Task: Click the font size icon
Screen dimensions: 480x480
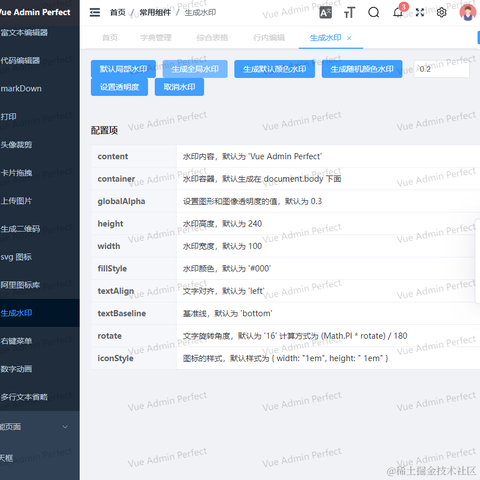Action: 349,13
